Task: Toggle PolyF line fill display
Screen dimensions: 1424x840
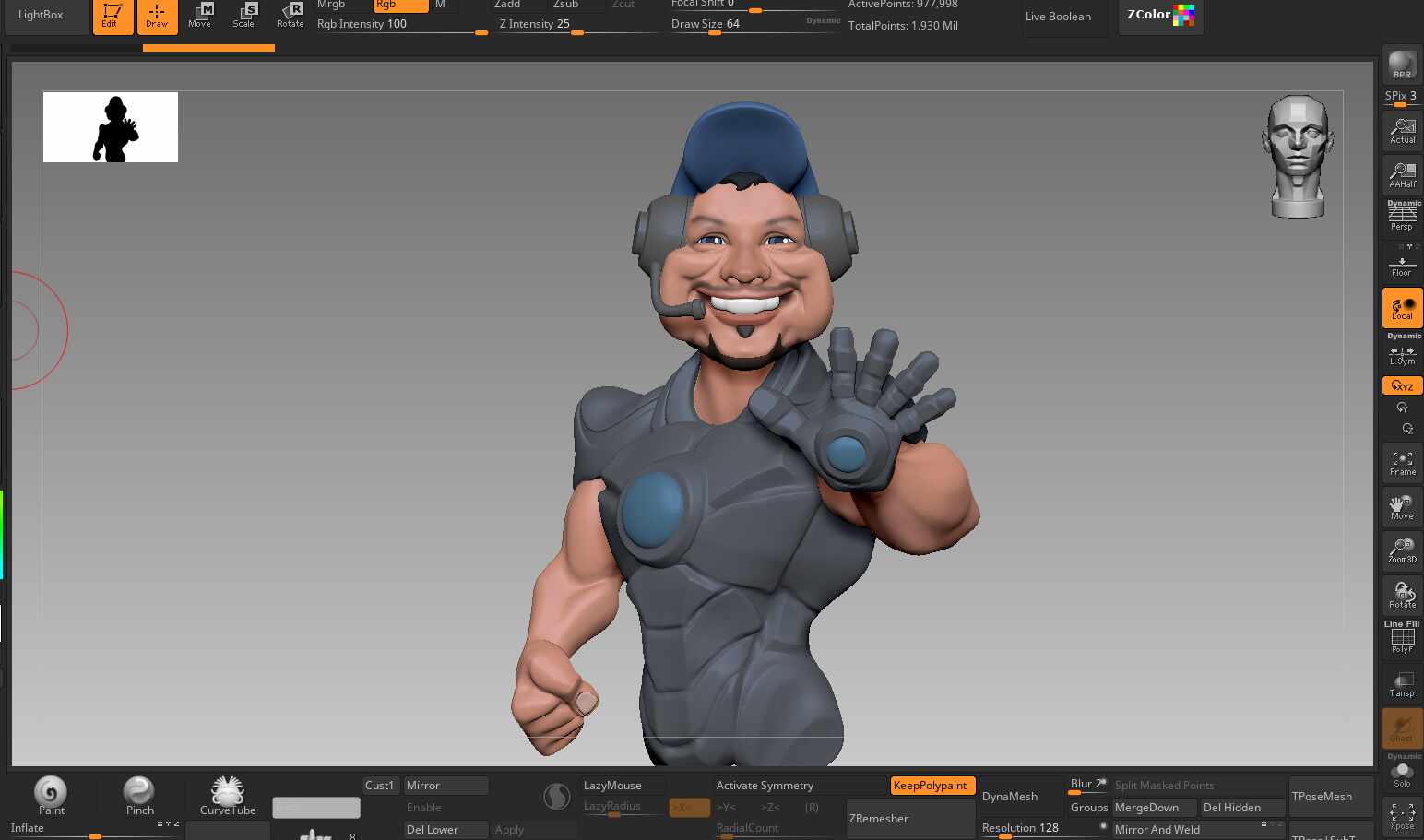Action: pos(1402,639)
